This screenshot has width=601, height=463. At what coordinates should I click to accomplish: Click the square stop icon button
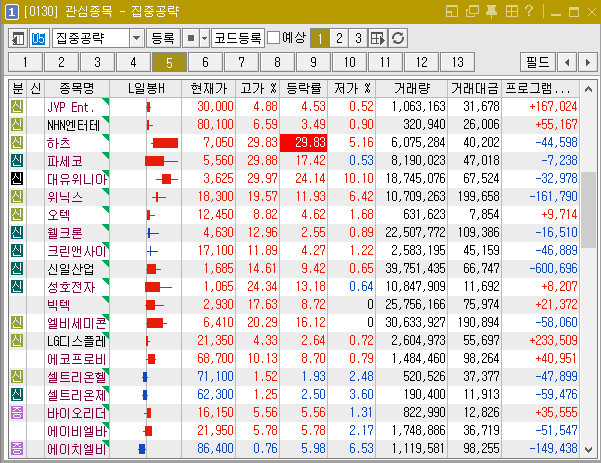point(191,38)
